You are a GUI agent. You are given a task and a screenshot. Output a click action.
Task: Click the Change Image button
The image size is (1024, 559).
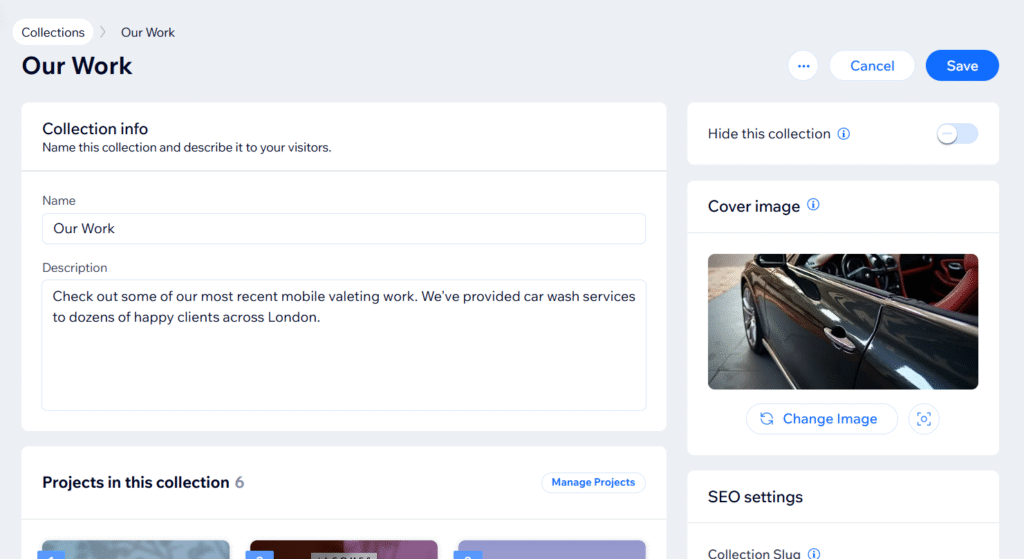pos(821,419)
